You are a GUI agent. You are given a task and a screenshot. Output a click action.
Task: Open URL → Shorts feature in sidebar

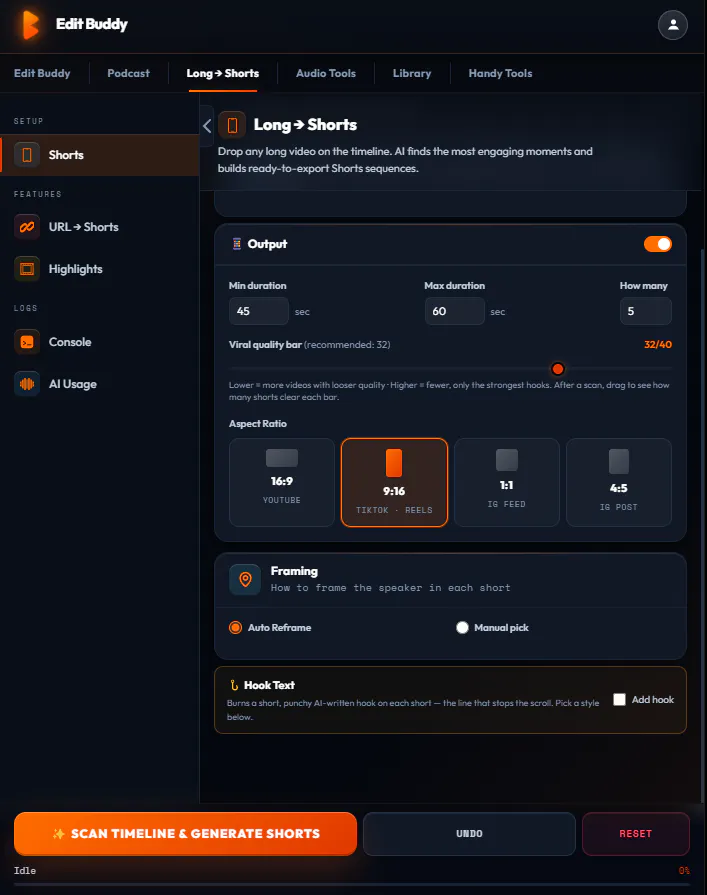(100, 227)
